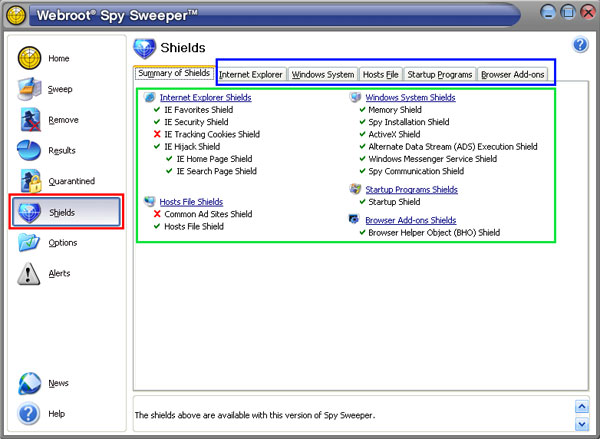Open the Startup Programs Shields link

click(411, 189)
